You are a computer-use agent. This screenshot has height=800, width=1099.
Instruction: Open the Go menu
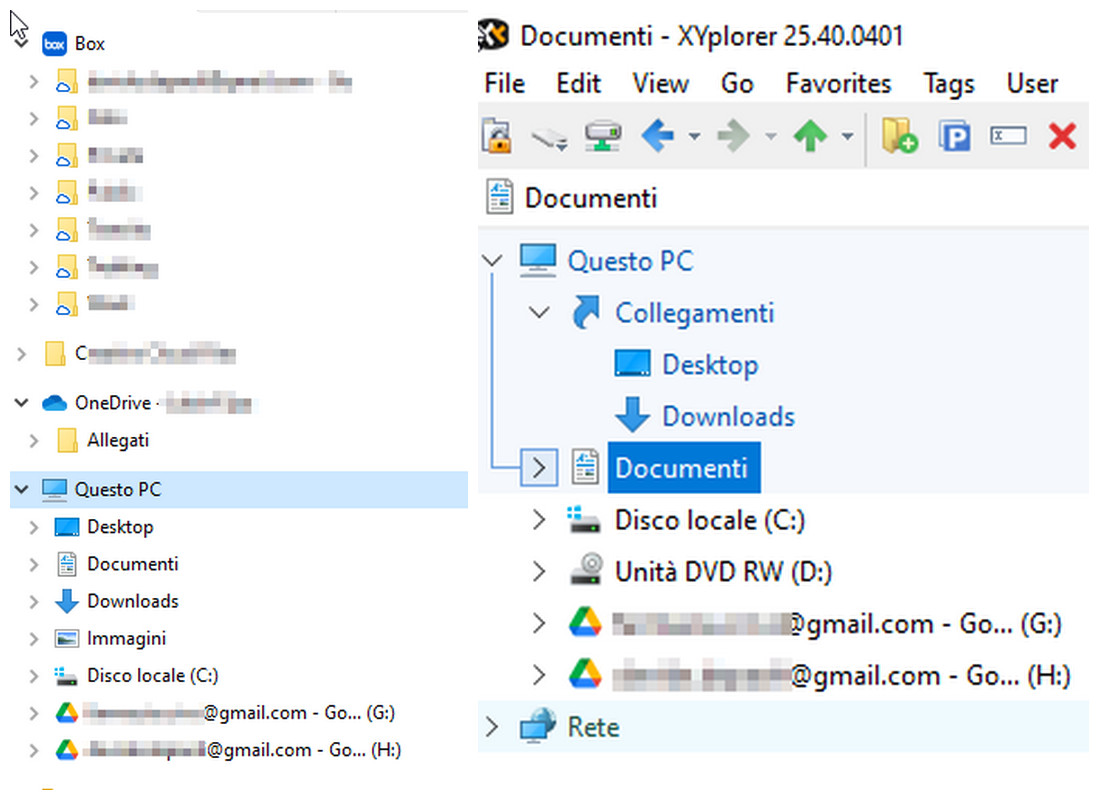pyautogui.click(x=737, y=83)
